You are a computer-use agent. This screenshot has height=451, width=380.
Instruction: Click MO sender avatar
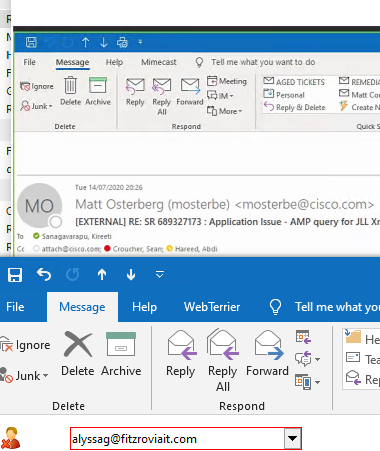pyautogui.click(x=39, y=206)
